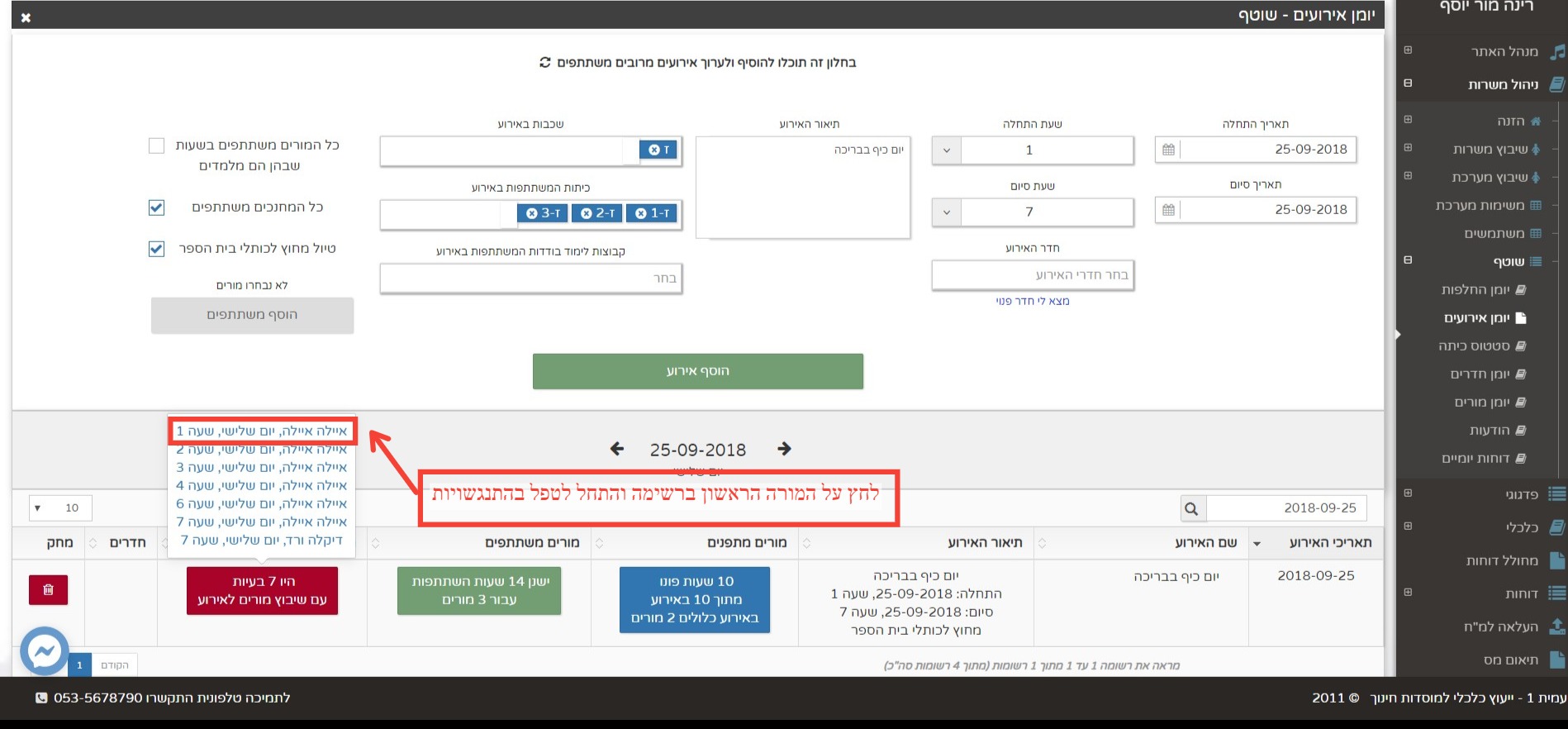Screen dimensions: 1568x729
Task: Remove class tag ז-2 via its x
Action: [x=587, y=213]
